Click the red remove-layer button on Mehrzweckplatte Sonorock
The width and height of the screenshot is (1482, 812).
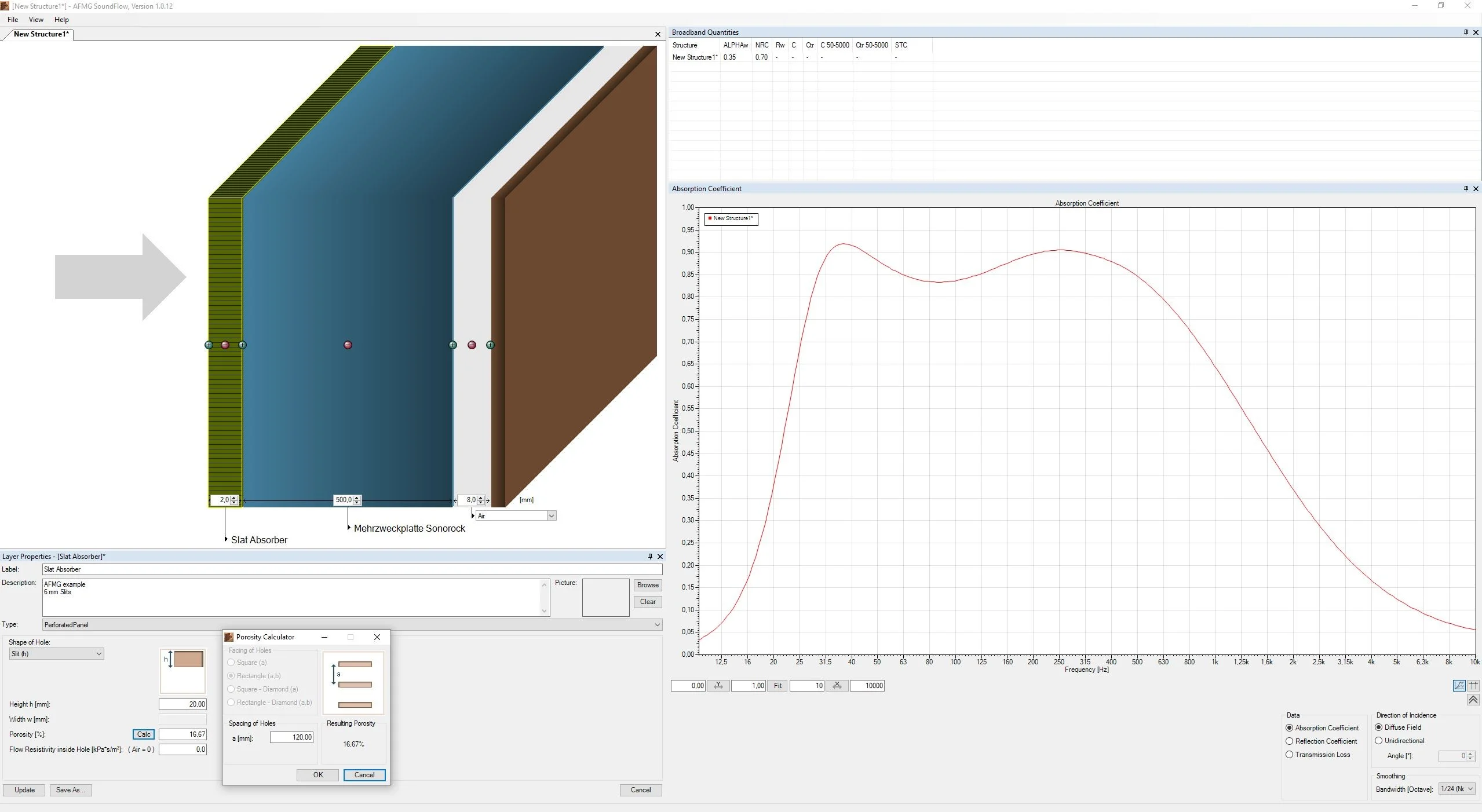(x=348, y=345)
